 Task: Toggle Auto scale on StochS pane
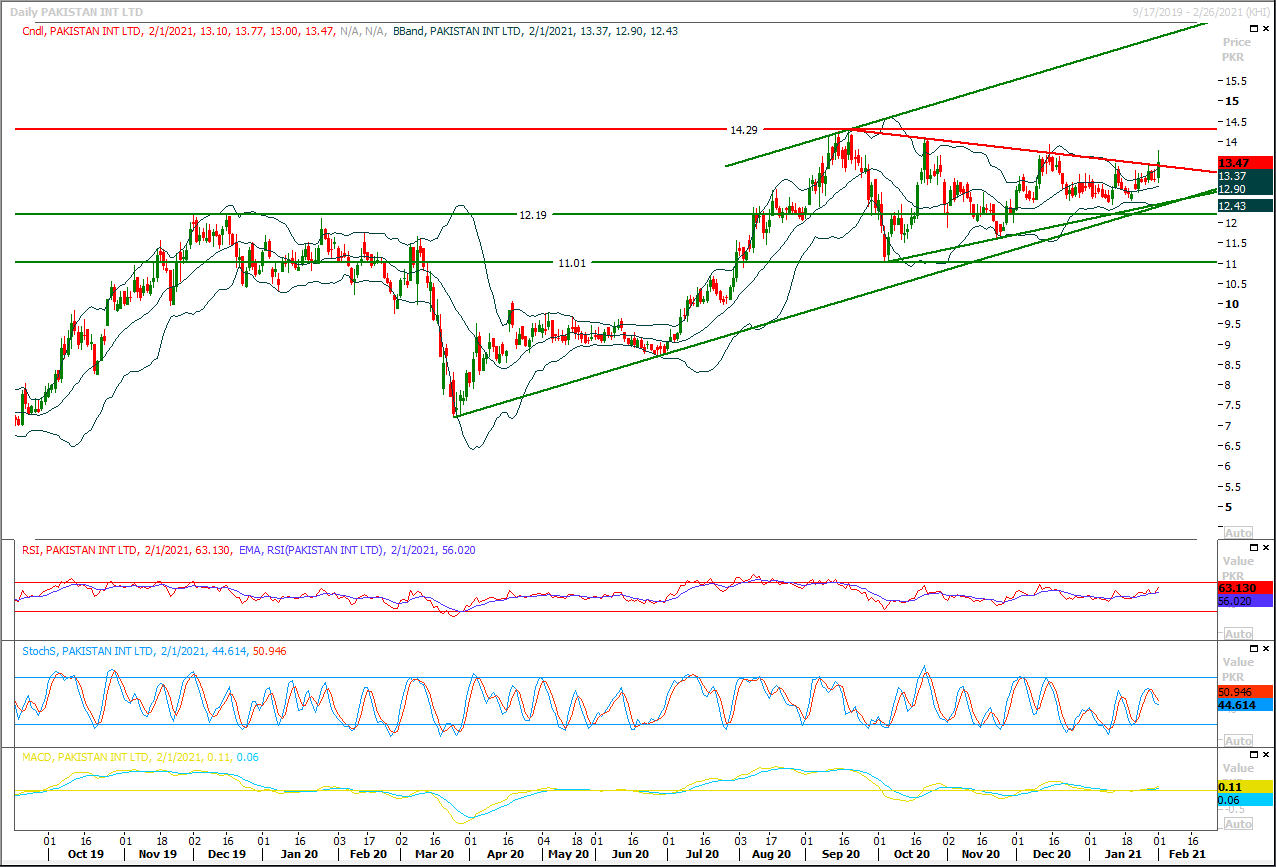1238,741
